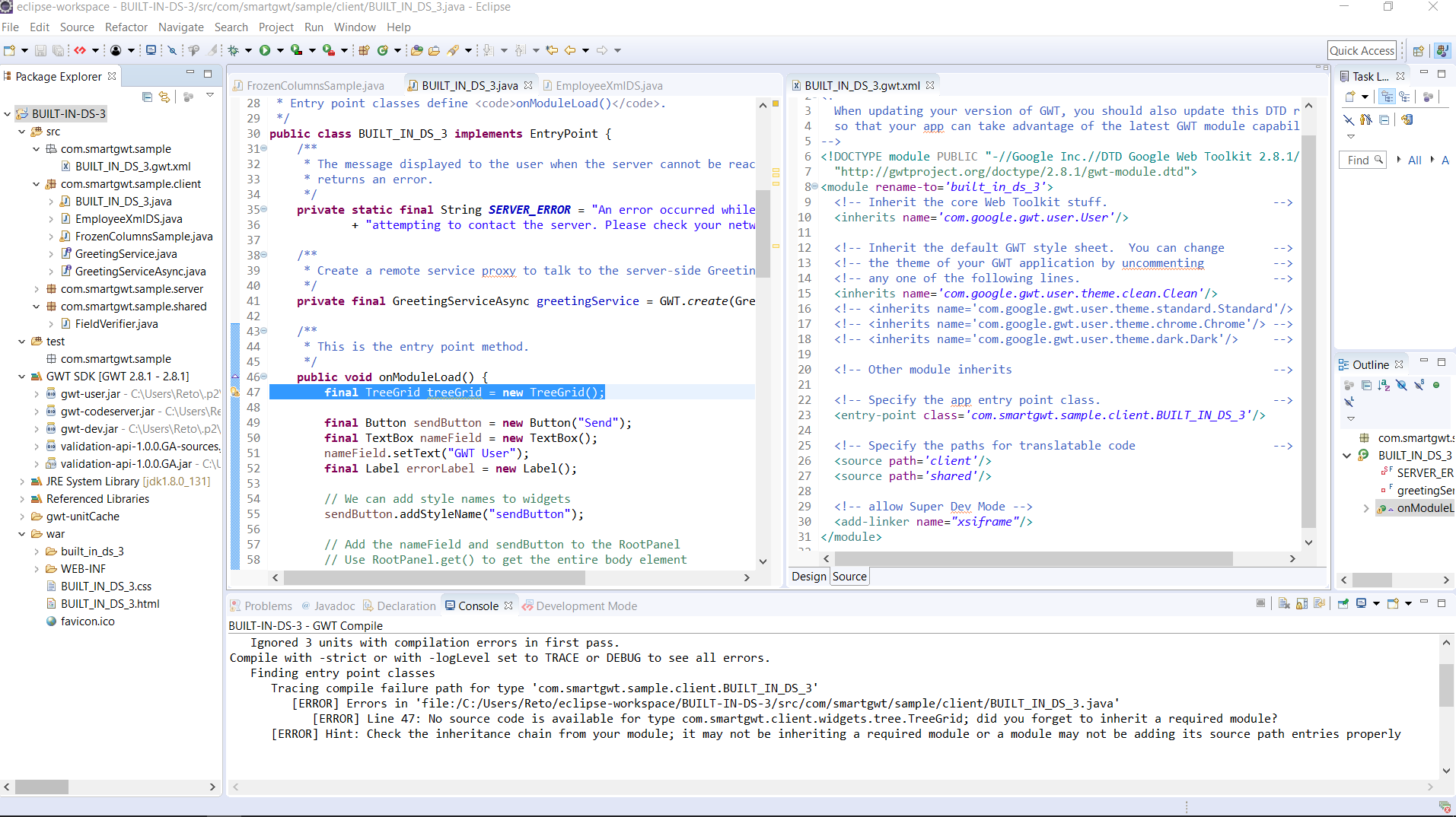Click Open Perspective icon near Quick Access
The height and width of the screenshot is (817, 1456).
point(1419,51)
